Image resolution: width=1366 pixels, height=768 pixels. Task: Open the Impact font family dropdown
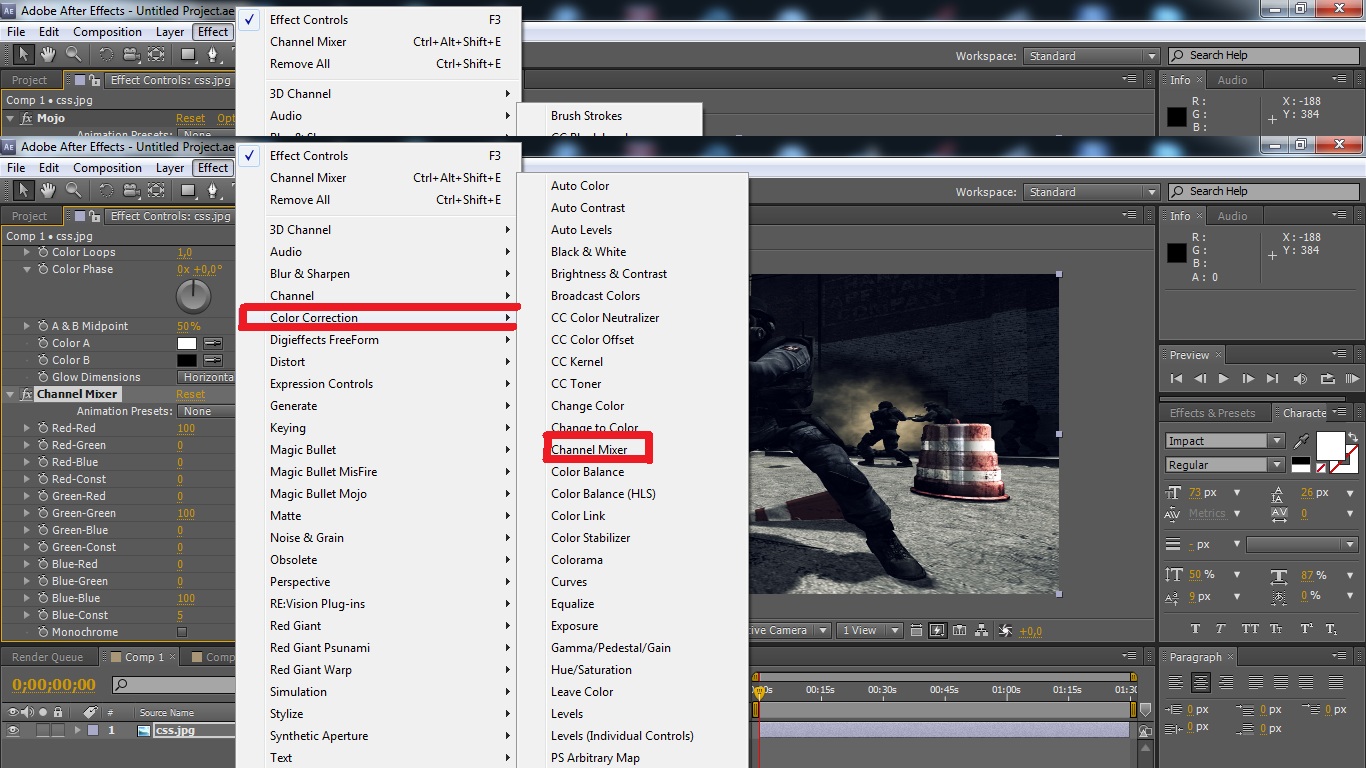[1277, 441]
